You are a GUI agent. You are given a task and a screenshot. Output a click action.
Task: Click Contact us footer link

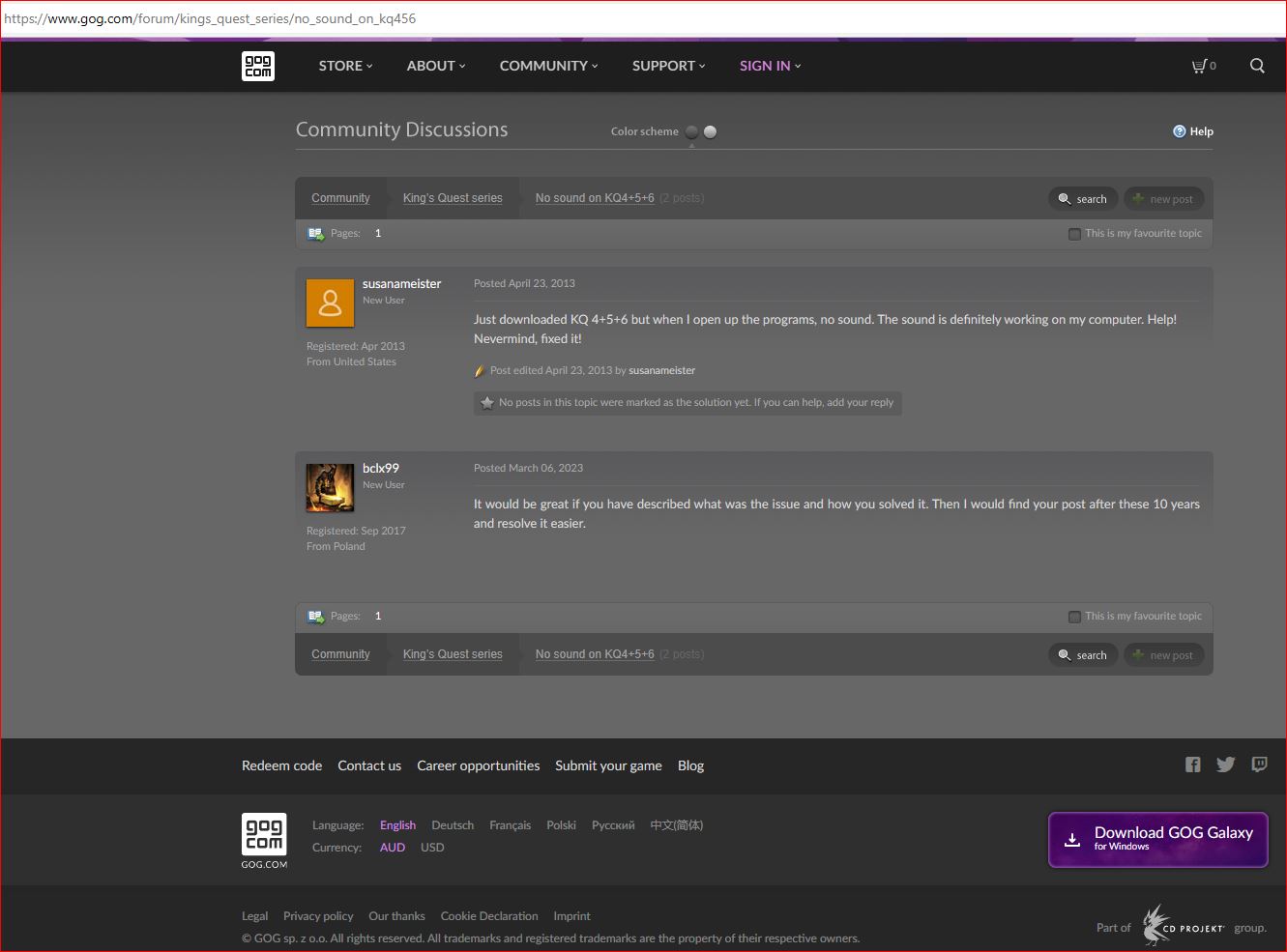tap(369, 765)
